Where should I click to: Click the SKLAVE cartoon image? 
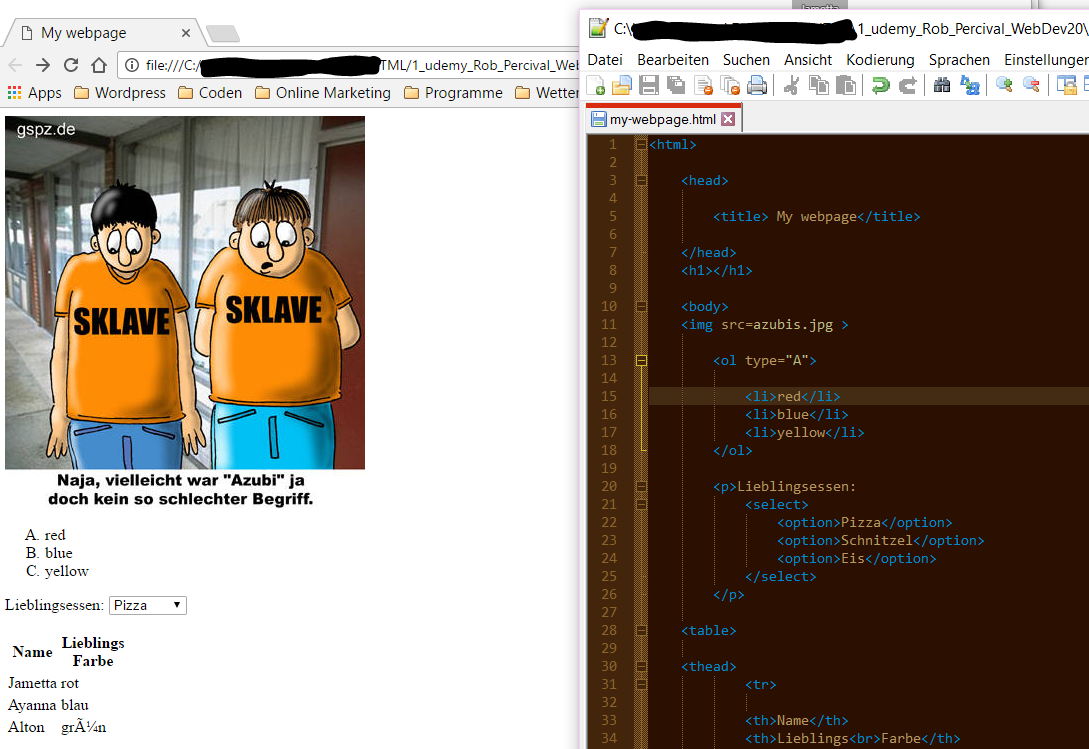185,314
